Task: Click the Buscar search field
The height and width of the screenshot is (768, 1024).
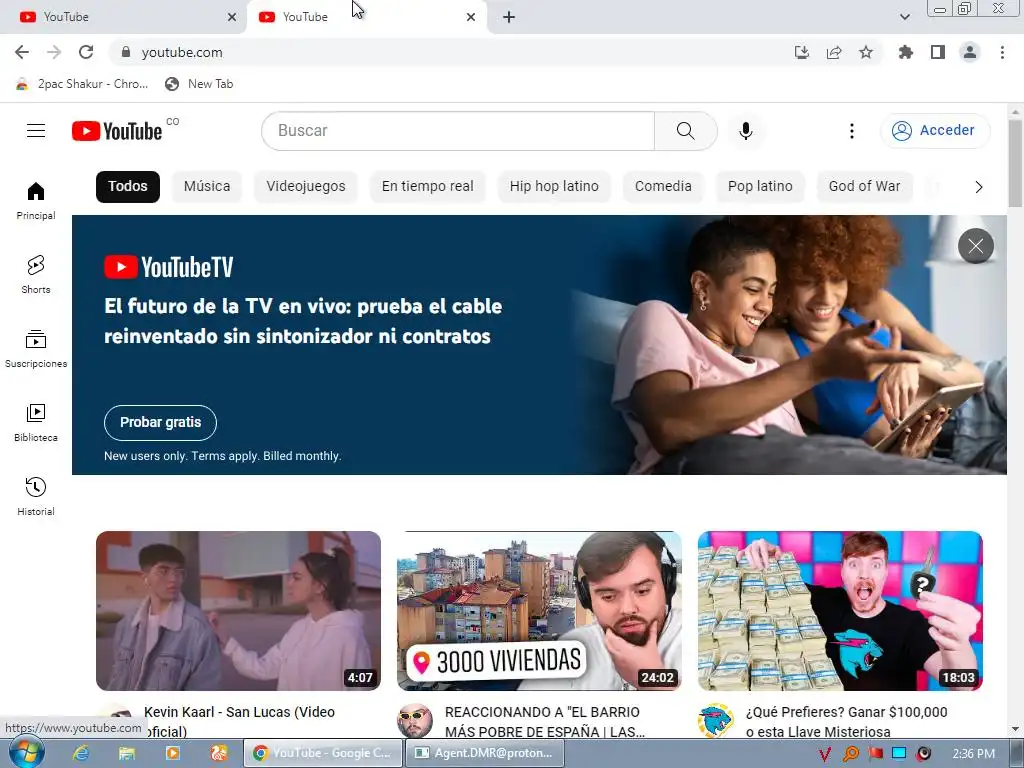Action: (x=458, y=131)
